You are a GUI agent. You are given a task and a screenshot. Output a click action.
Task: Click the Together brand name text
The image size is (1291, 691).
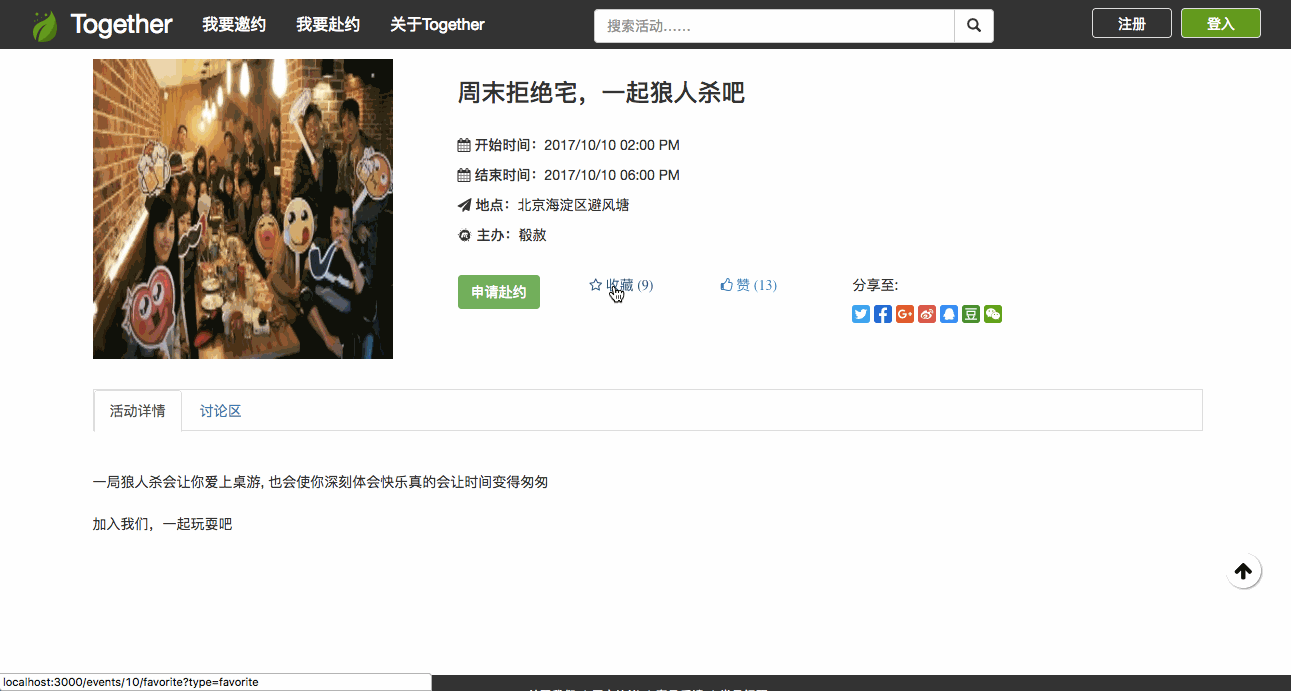click(x=121, y=25)
